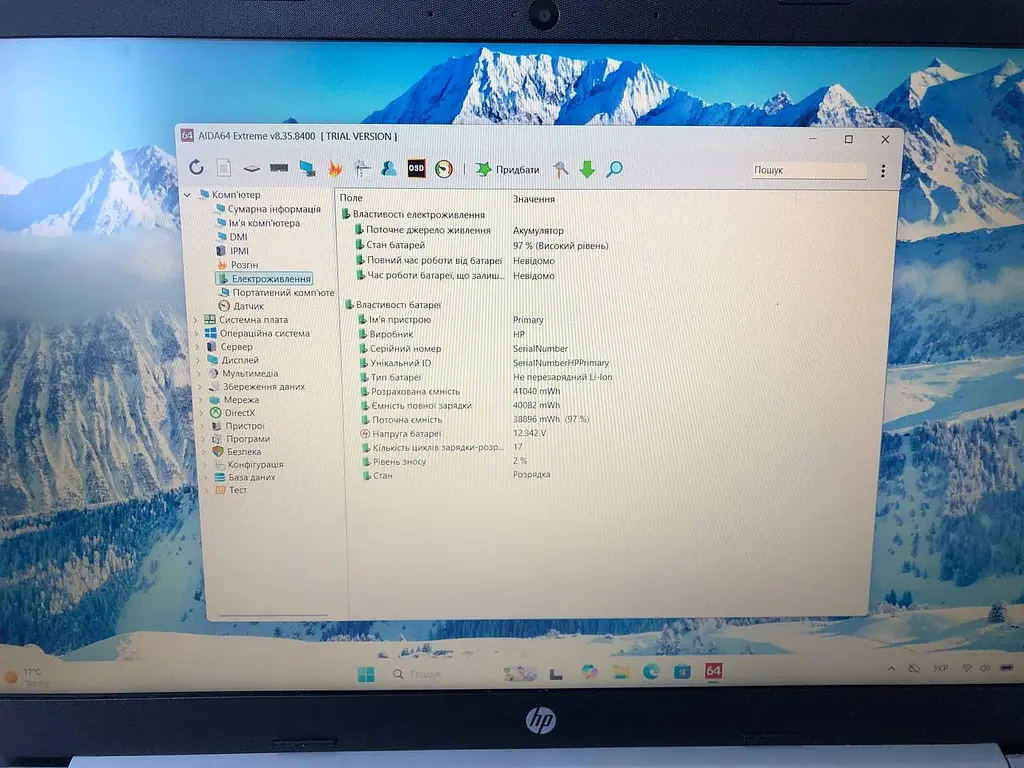Collapse the Комп'ютер tree node
Screen dimensions: 1024x768
click(x=188, y=195)
